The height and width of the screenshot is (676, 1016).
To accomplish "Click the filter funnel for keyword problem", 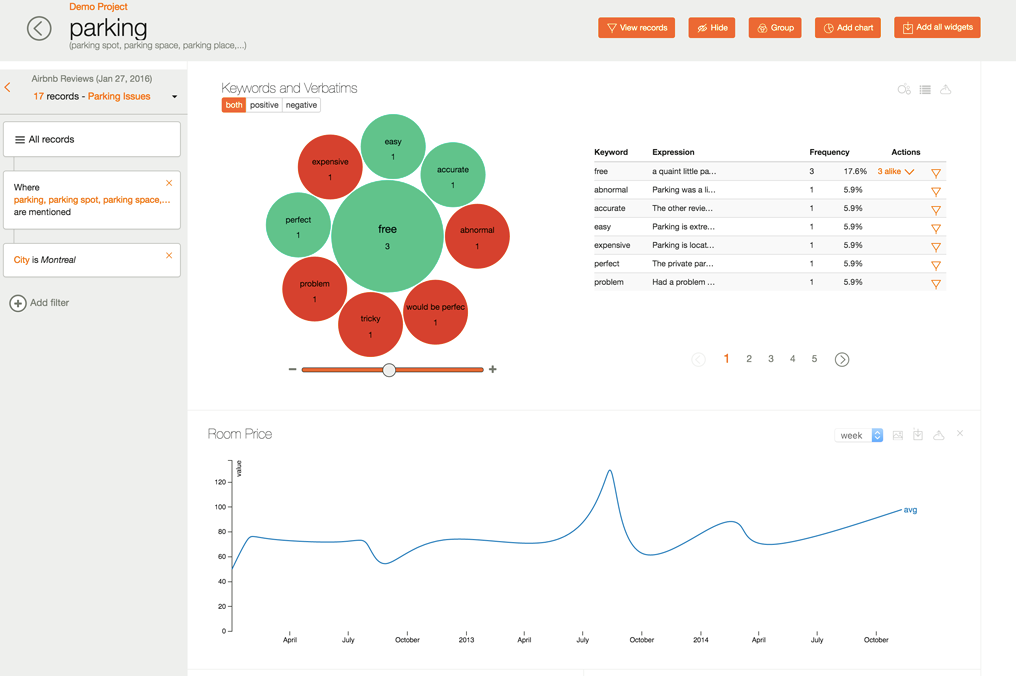I will (936, 284).
